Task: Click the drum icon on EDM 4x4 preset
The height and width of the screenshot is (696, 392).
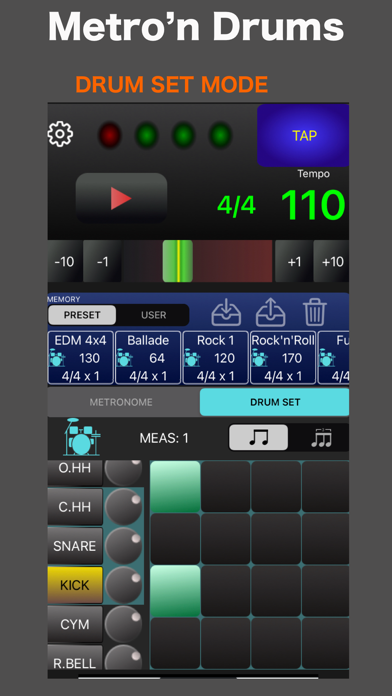Action: [57, 358]
